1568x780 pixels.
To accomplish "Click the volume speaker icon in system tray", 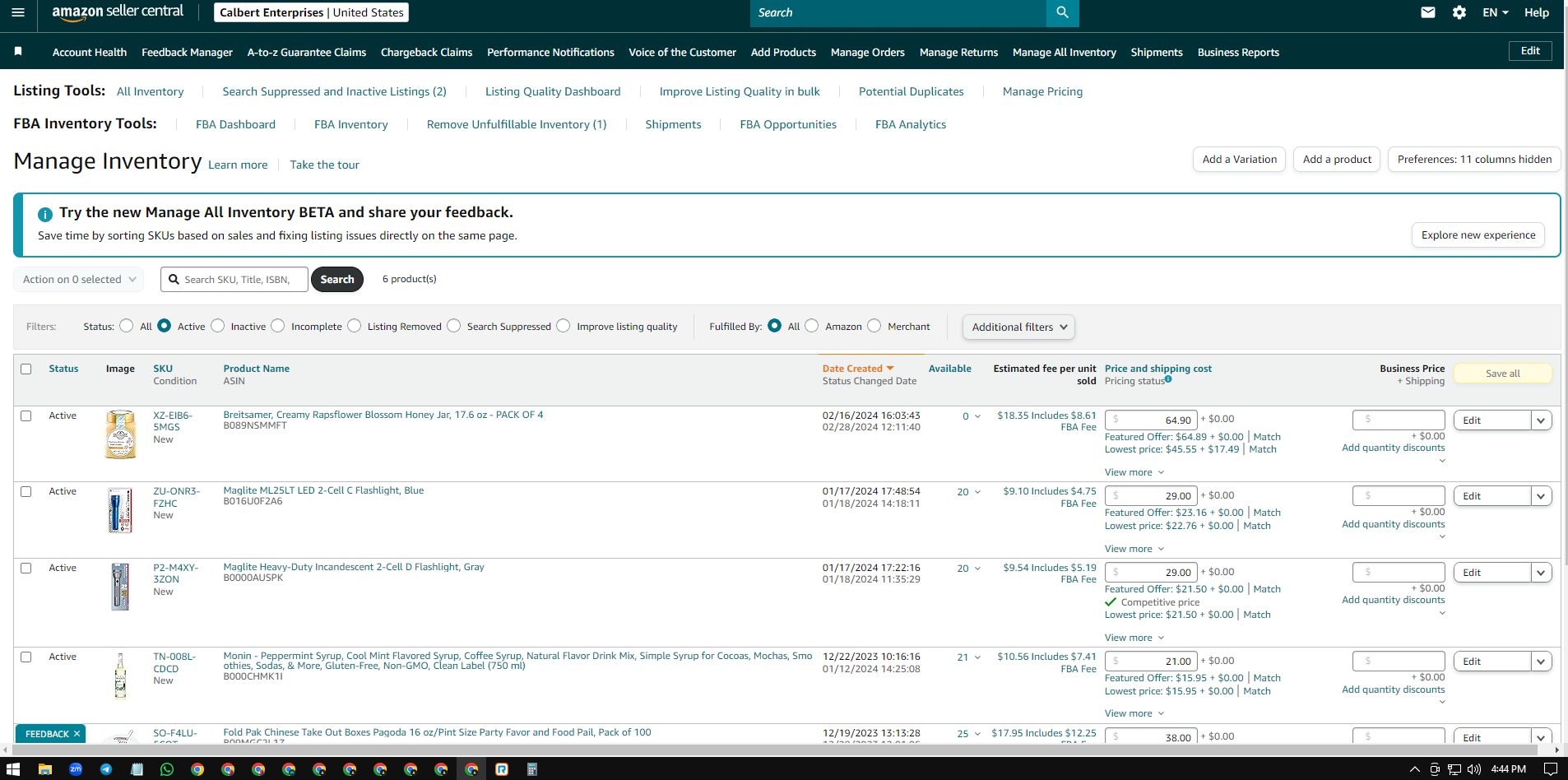I will pyautogui.click(x=1474, y=769).
